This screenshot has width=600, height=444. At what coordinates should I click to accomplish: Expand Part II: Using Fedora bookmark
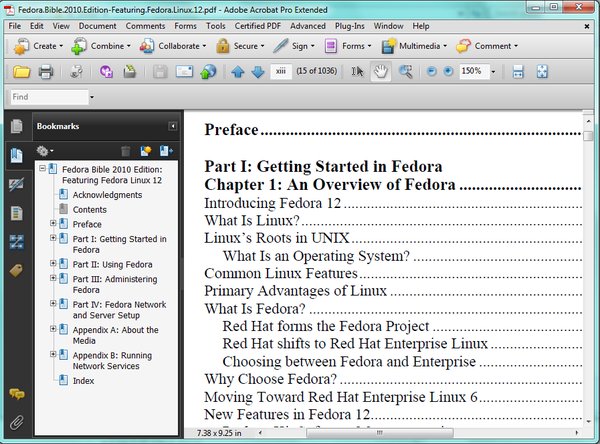tap(53, 263)
